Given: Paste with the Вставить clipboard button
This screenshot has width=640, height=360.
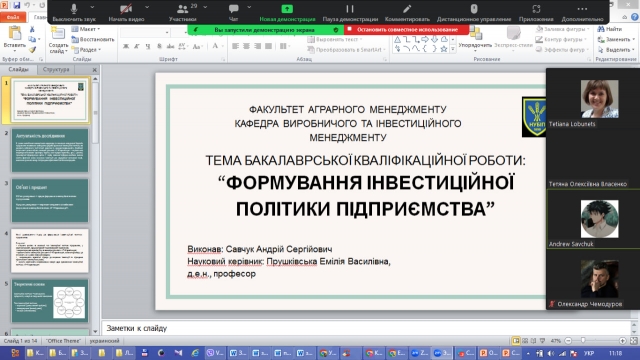Looking at the screenshot, I should pos(15,38).
